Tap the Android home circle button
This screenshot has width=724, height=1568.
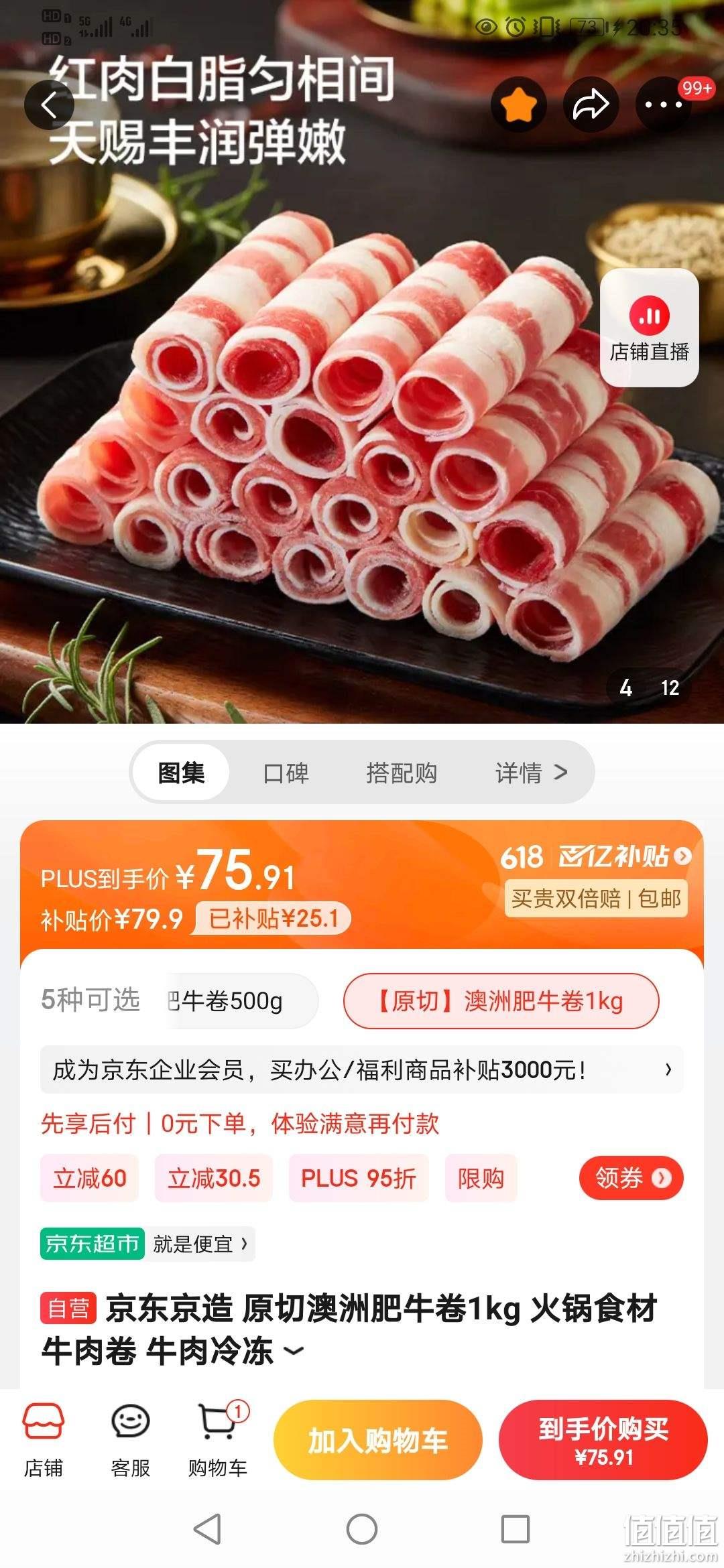[362, 1529]
